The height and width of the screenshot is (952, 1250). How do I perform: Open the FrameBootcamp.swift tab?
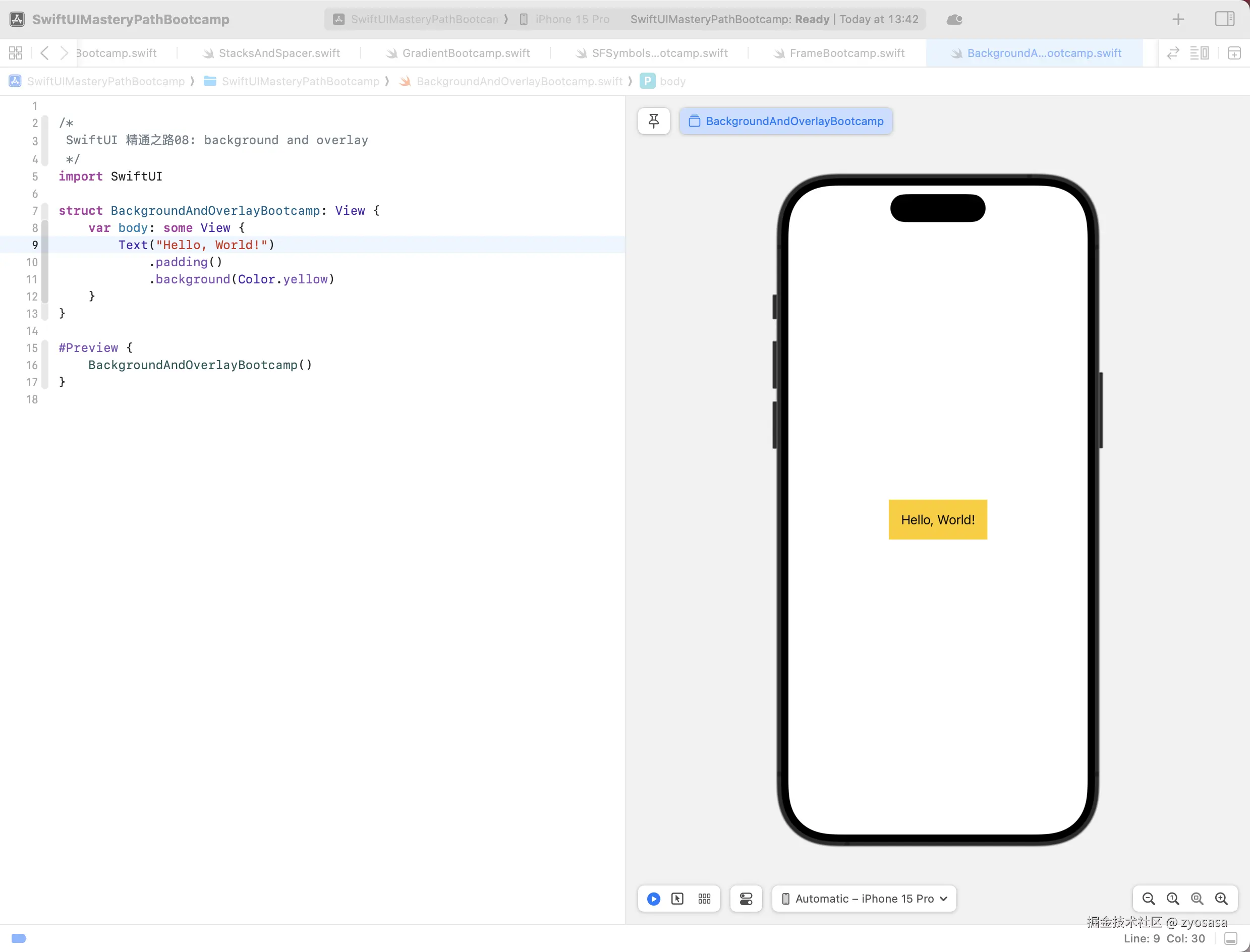tap(846, 53)
